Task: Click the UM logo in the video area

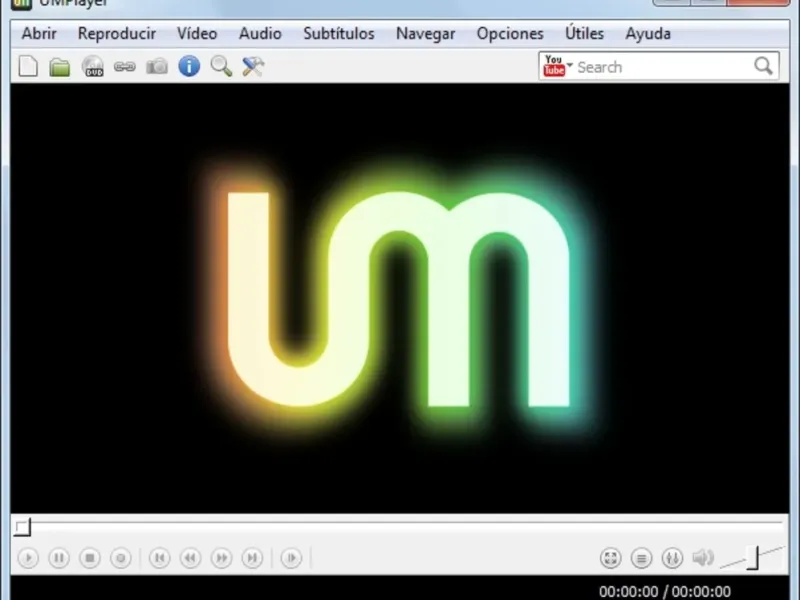Action: [399, 300]
